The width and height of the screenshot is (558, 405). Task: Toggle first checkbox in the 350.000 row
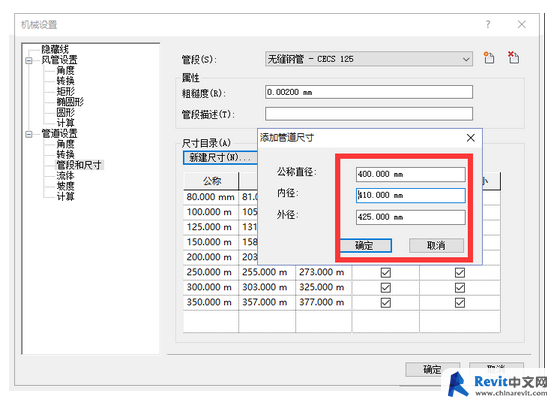coord(386,303)
